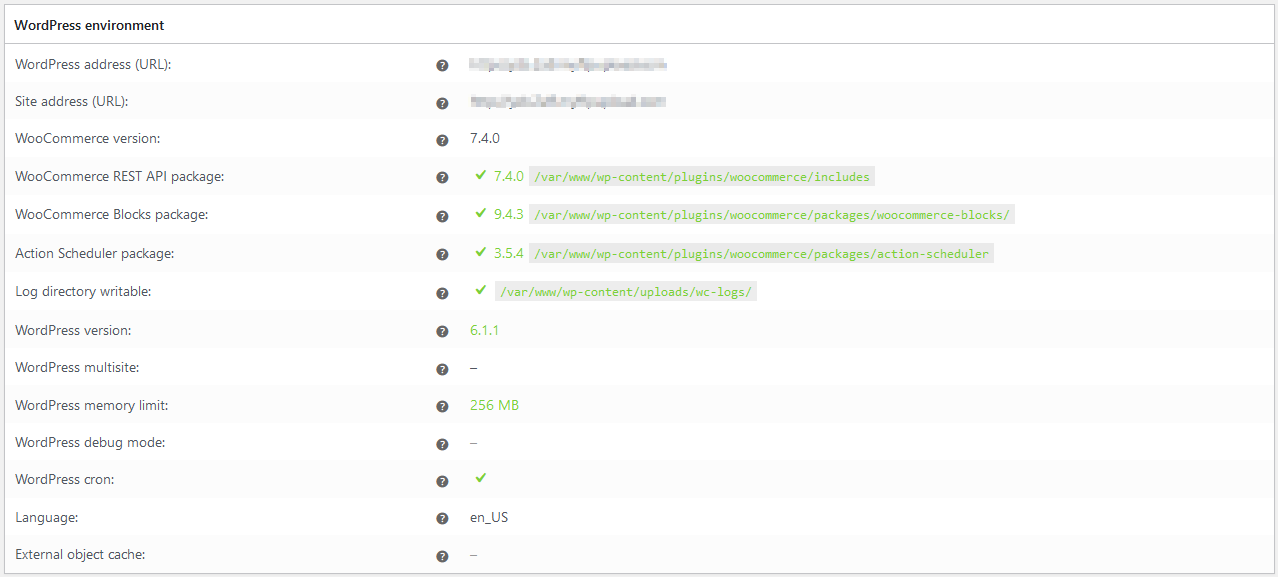The image size is (1278, 577).
Task: Click the Action Scheduler version 3.5.4
Action: (509, 253)
